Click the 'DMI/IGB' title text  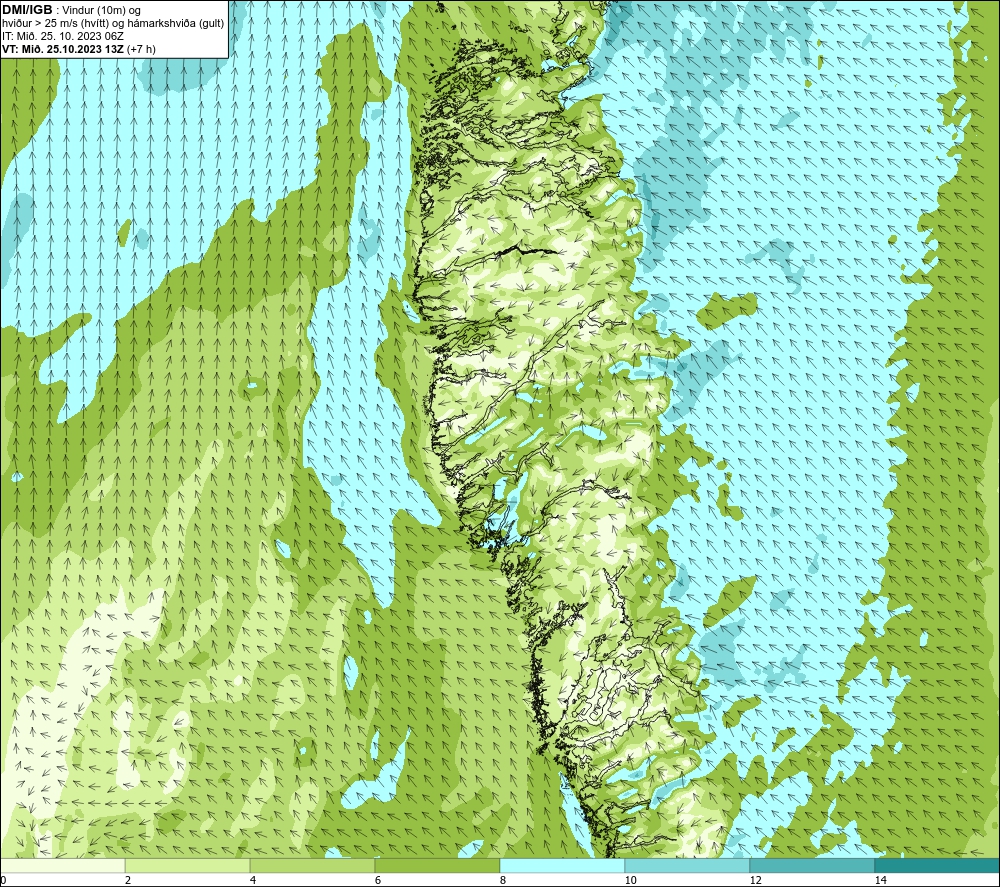[27, 10]
